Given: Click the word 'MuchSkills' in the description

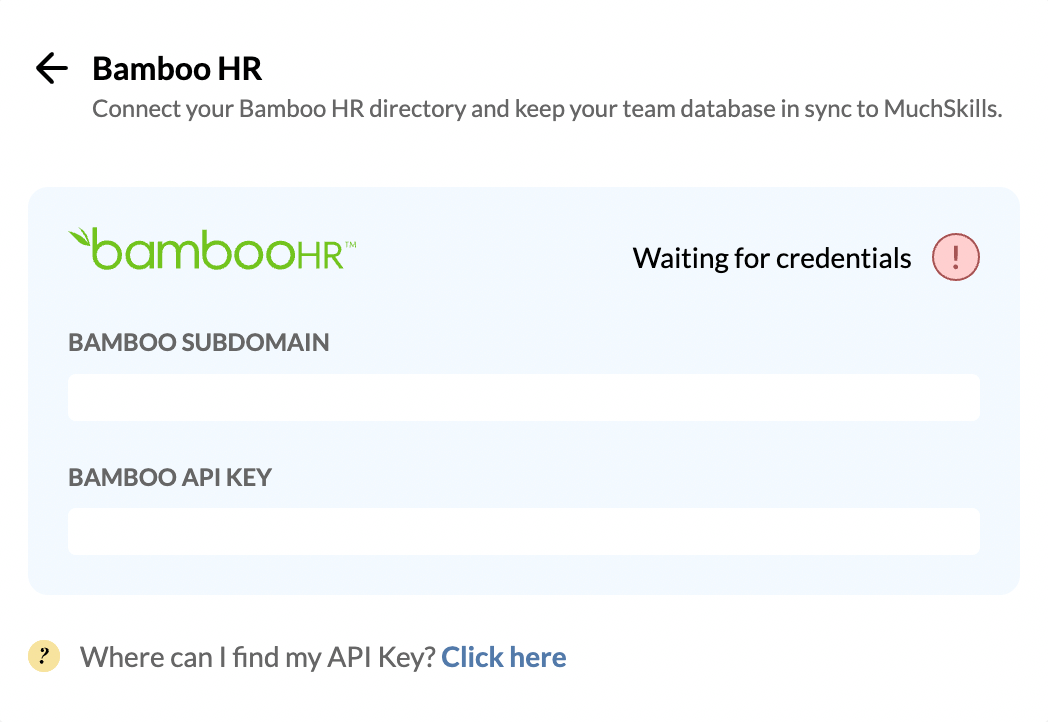Looking at the screenshot, I should pos(942,109).
